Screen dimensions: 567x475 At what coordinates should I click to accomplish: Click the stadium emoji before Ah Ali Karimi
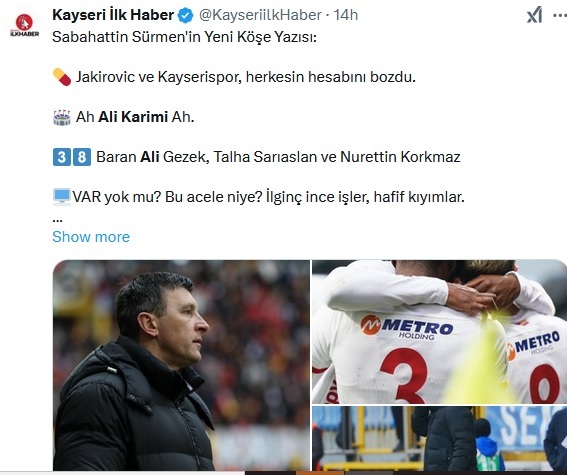point(62,117)
